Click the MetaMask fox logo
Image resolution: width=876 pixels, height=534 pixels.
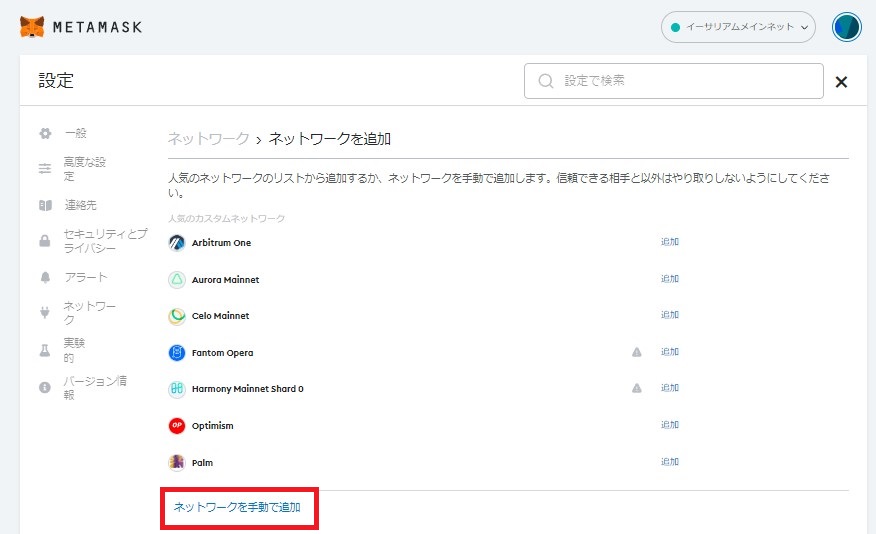(32, 26)
